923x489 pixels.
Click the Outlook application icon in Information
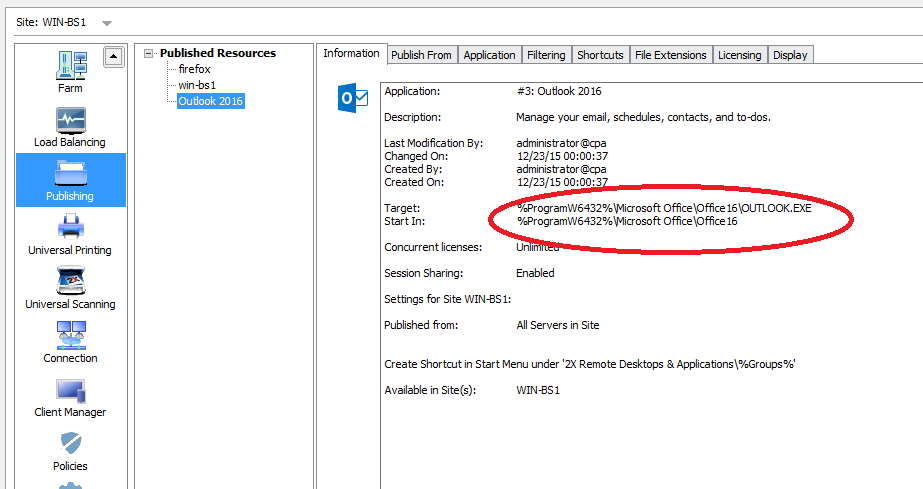click(x=353, y=98)
